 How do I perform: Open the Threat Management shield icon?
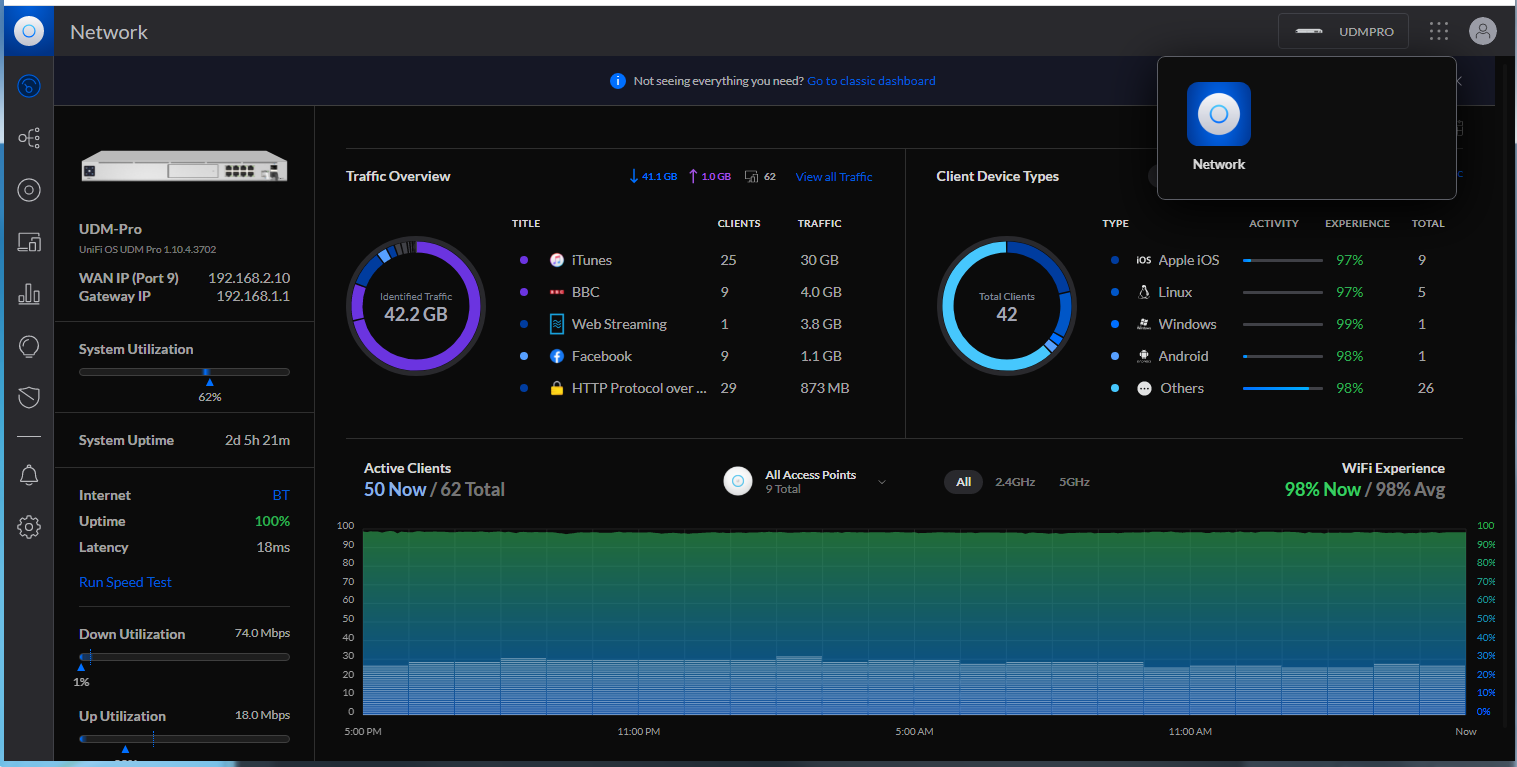point(29,398)
